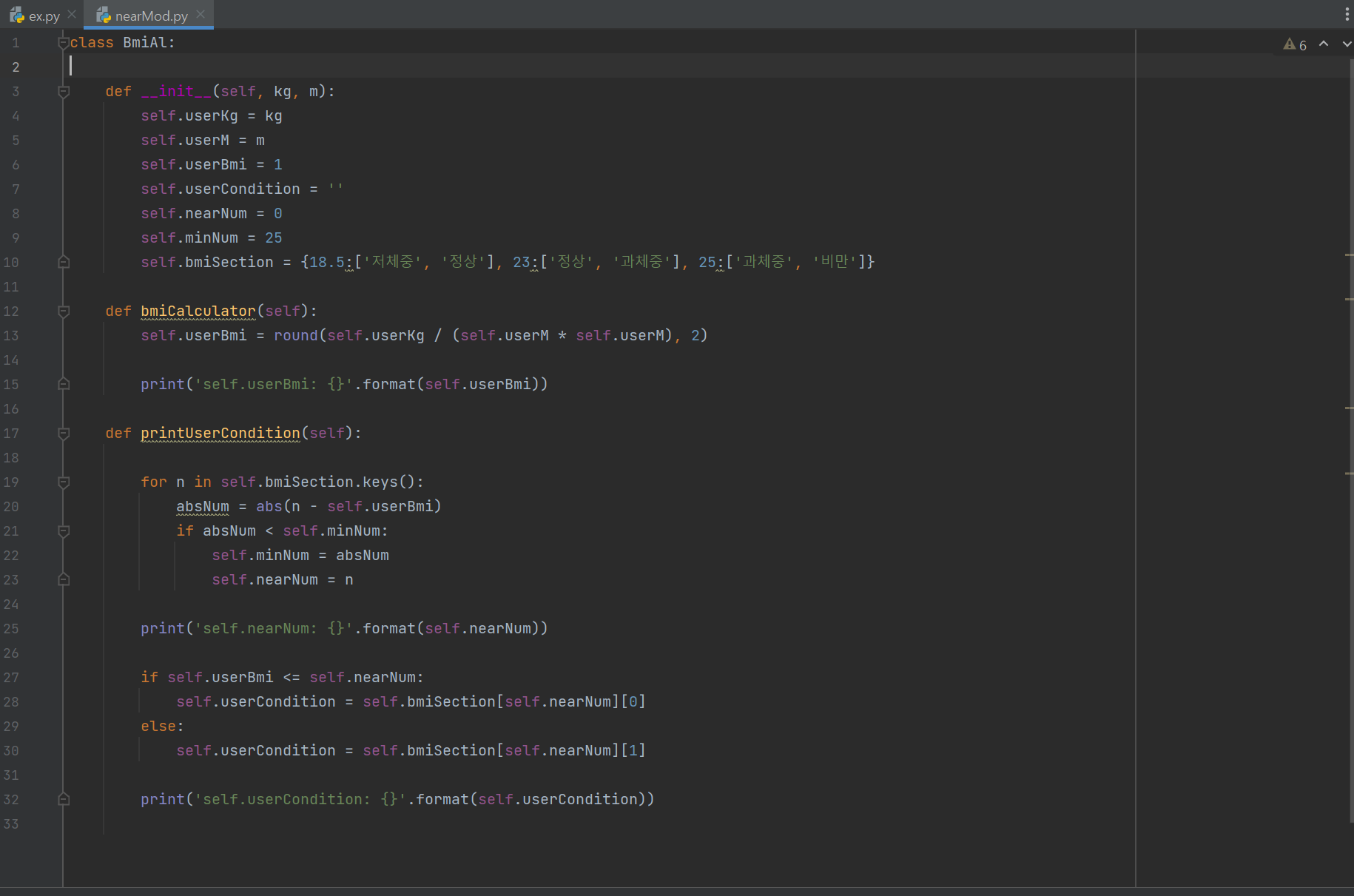Collapse the for loop fold marker
The image size is (1354, 896).
(x=64, y=482)
